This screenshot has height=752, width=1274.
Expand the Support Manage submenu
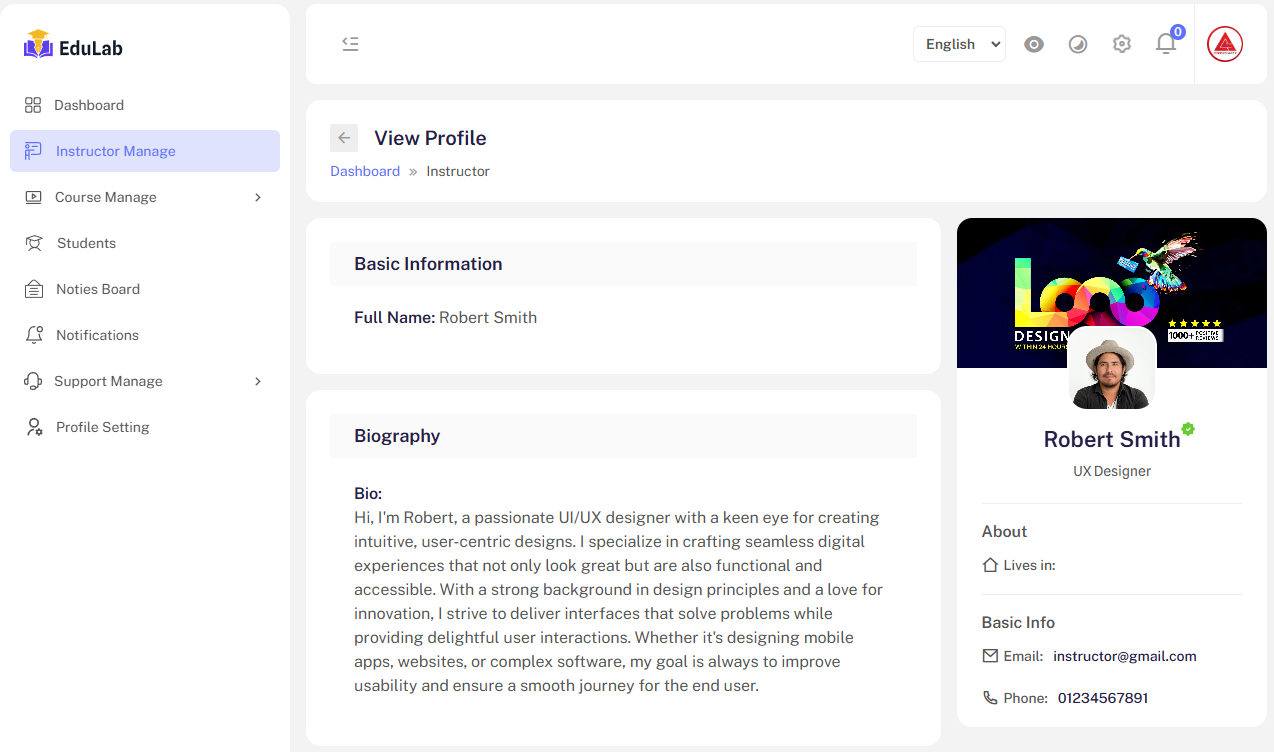point(145,381)
